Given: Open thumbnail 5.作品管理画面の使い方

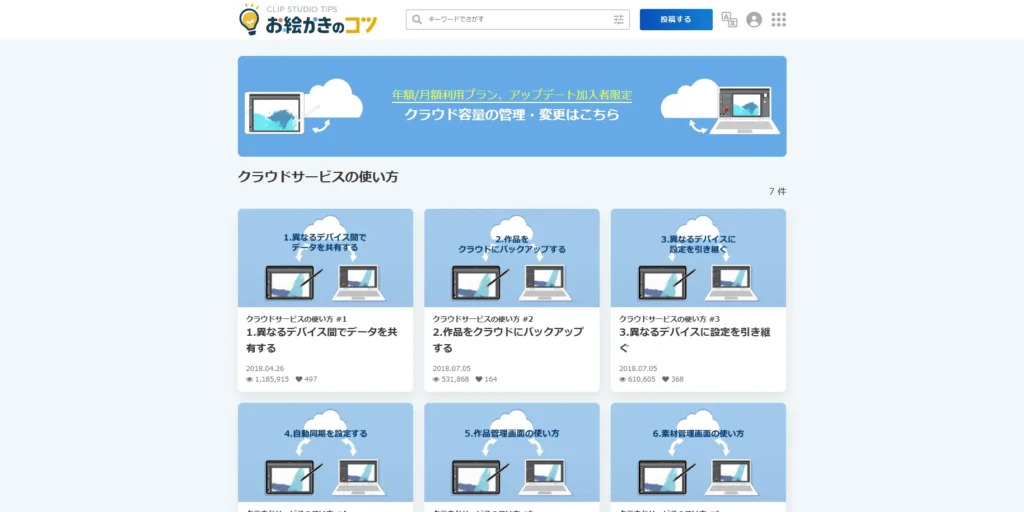Looking at the screenshot, I should coord(512,452).
